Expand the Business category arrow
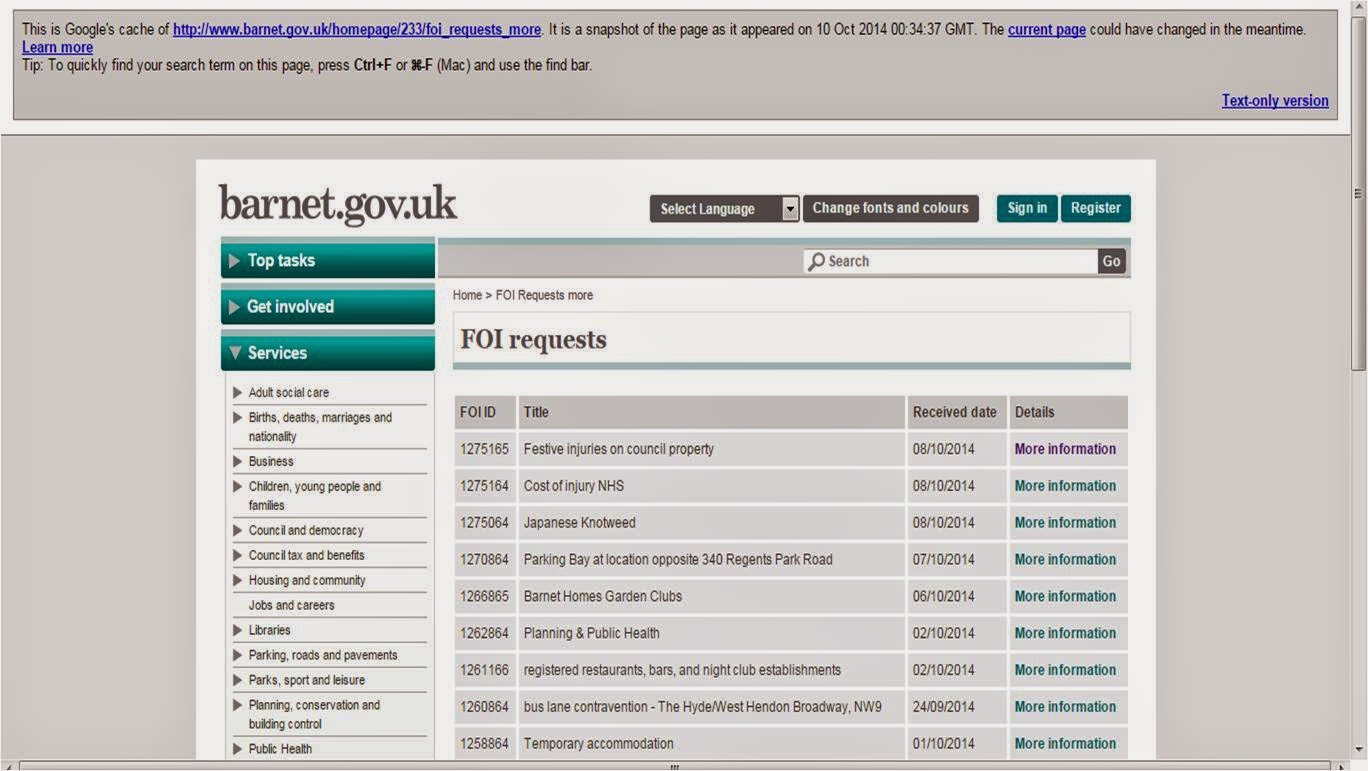The image size is (1368, 771). pyautogui.click(x=238, y=461)
